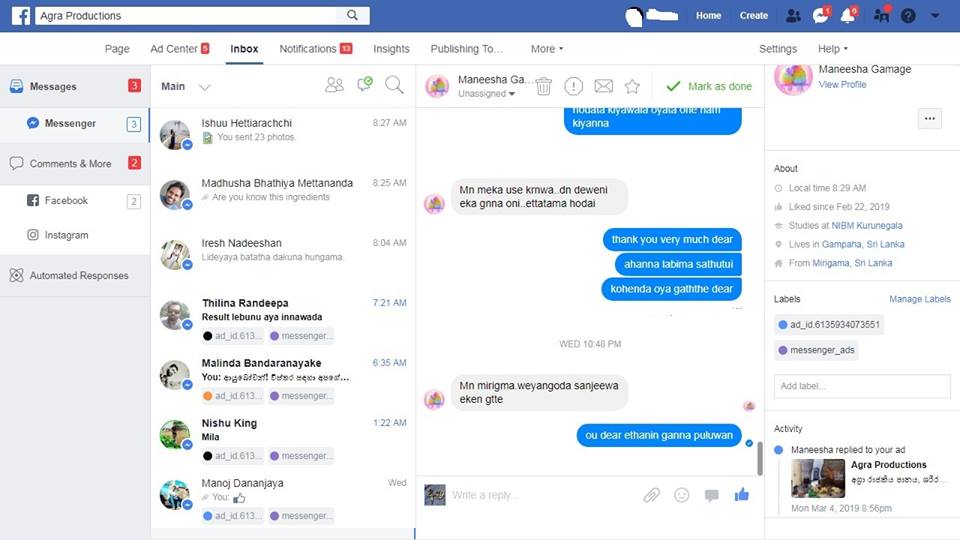Click the Agra Productions search field
The width and height of the screenshot is (960, 540).
(186, 15)
